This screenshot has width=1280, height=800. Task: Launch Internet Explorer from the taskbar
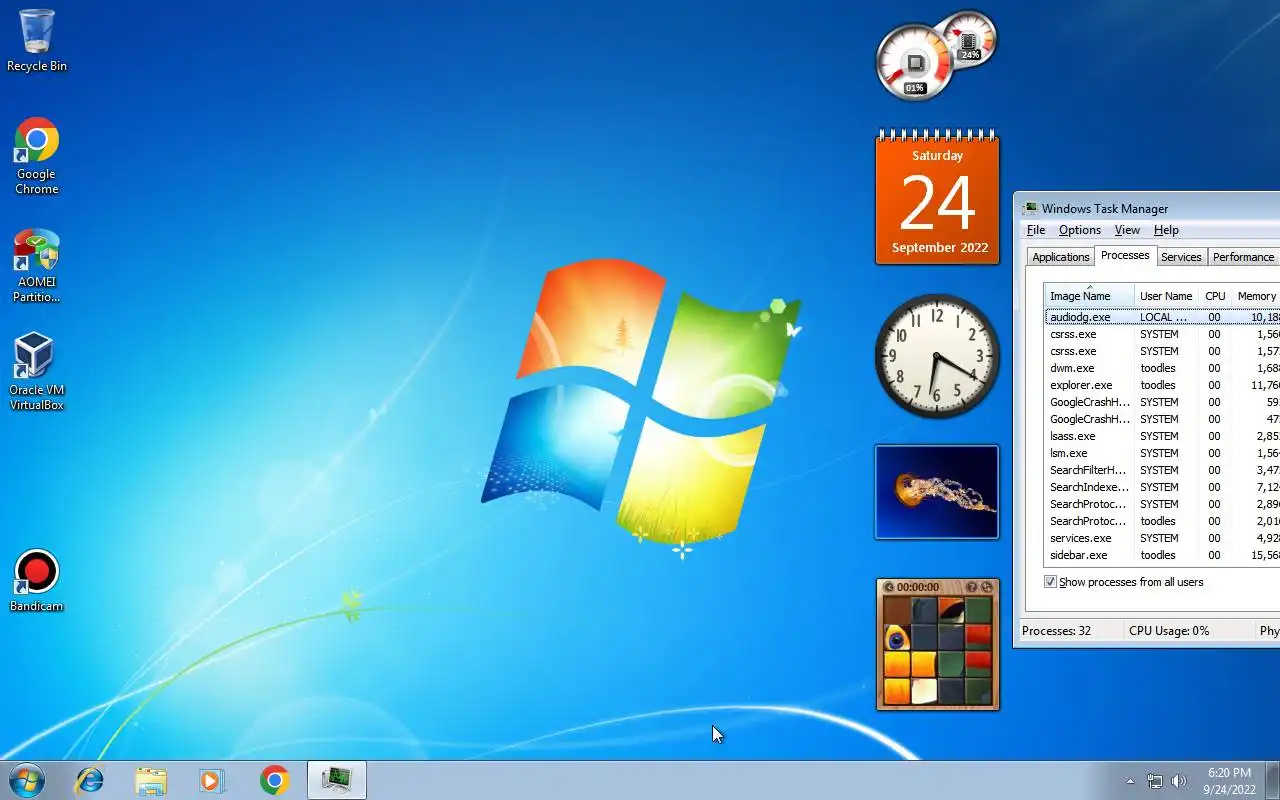90,780
